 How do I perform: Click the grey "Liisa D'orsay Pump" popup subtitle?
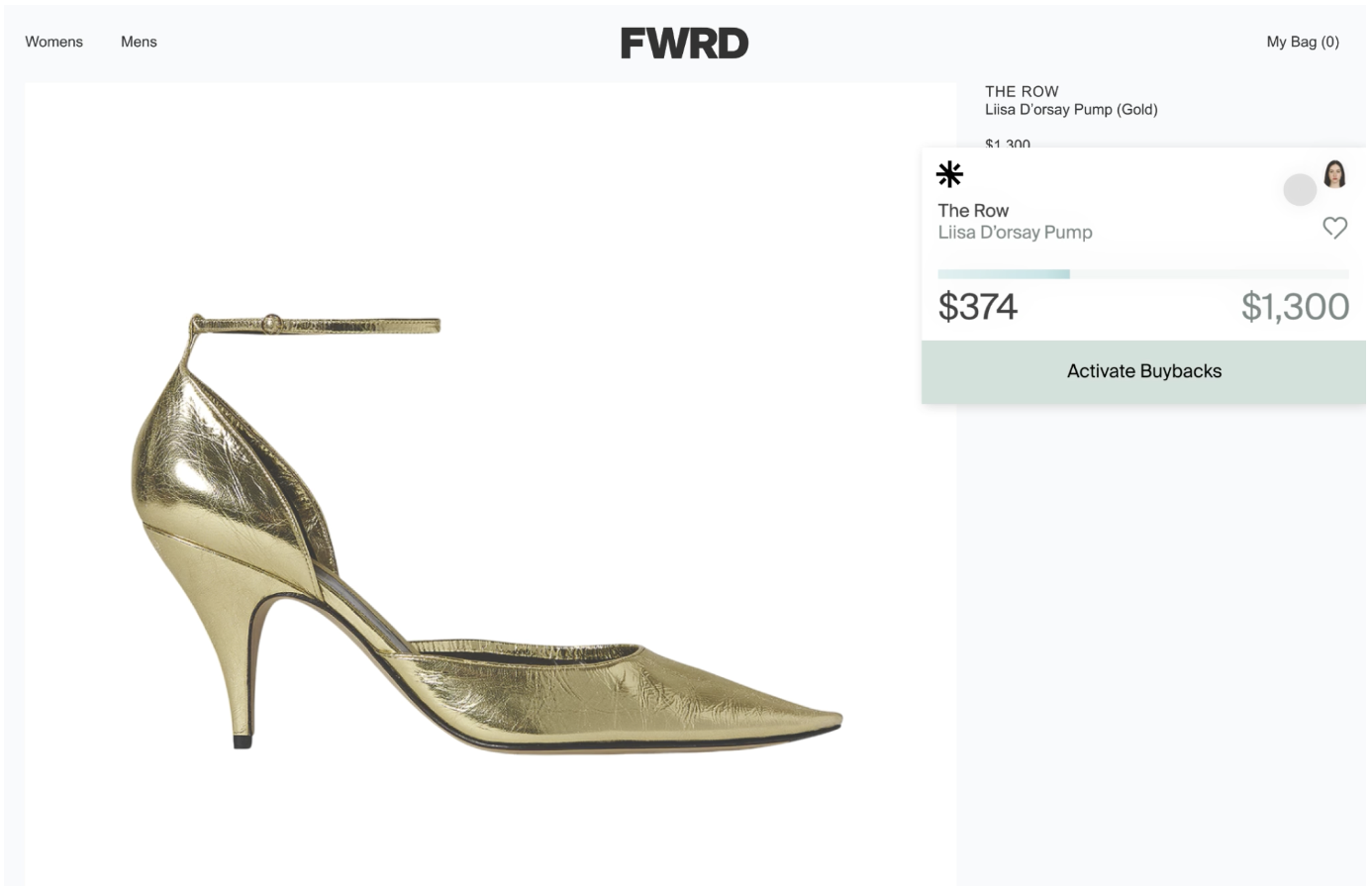1015,233
